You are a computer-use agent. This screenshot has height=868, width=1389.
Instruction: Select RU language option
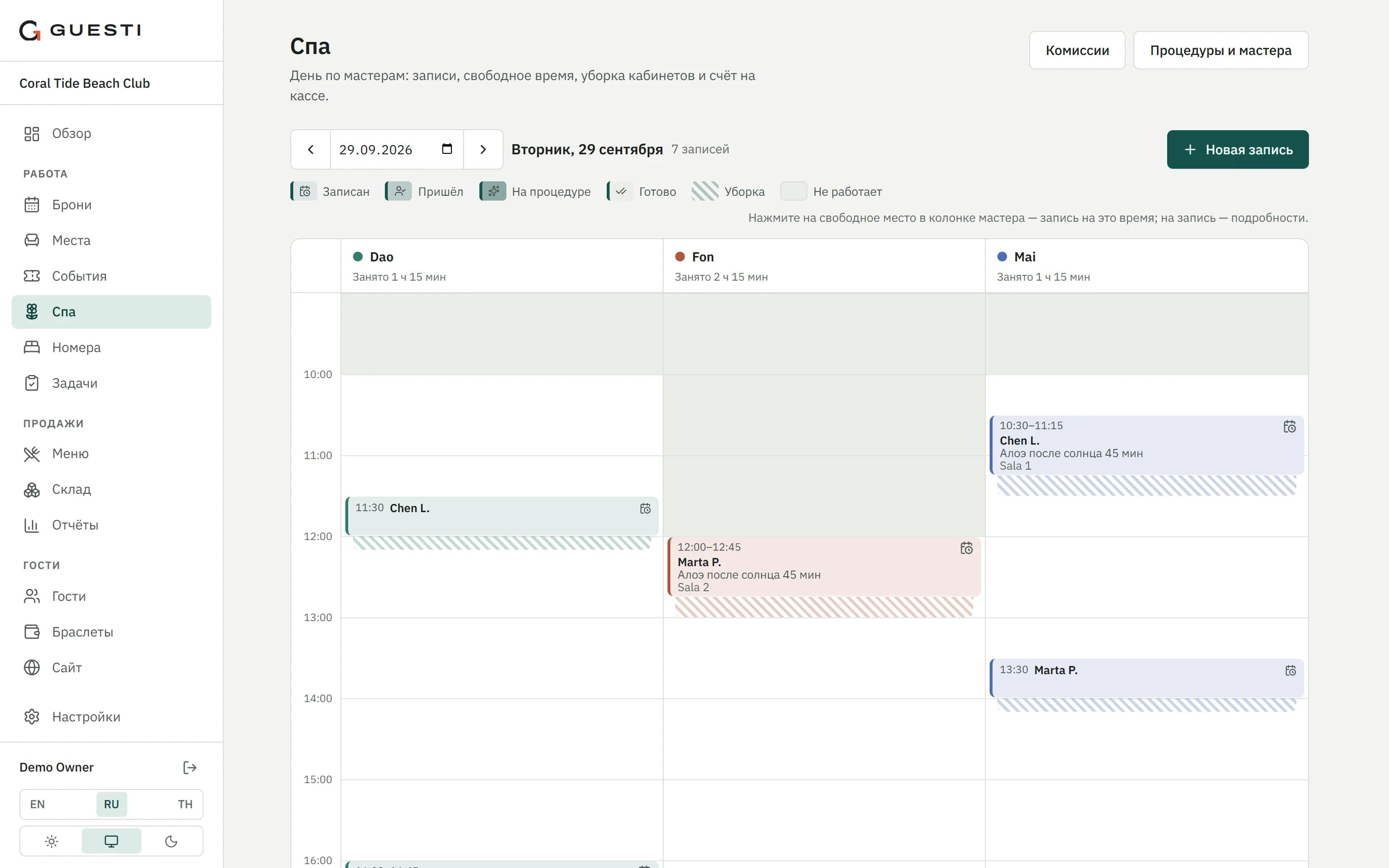coord(111,804)
